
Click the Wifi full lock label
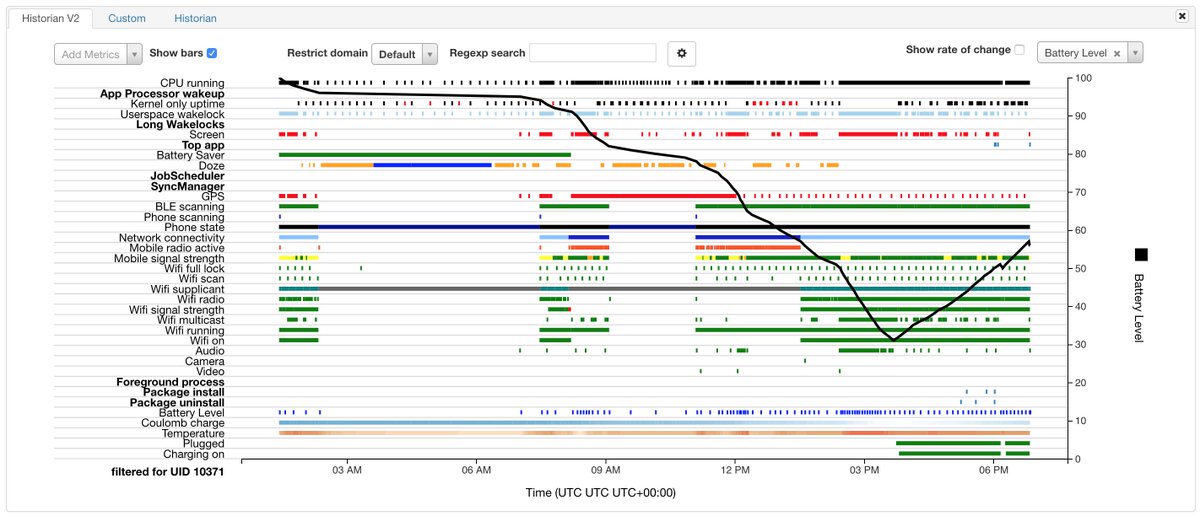coord(195,269)
